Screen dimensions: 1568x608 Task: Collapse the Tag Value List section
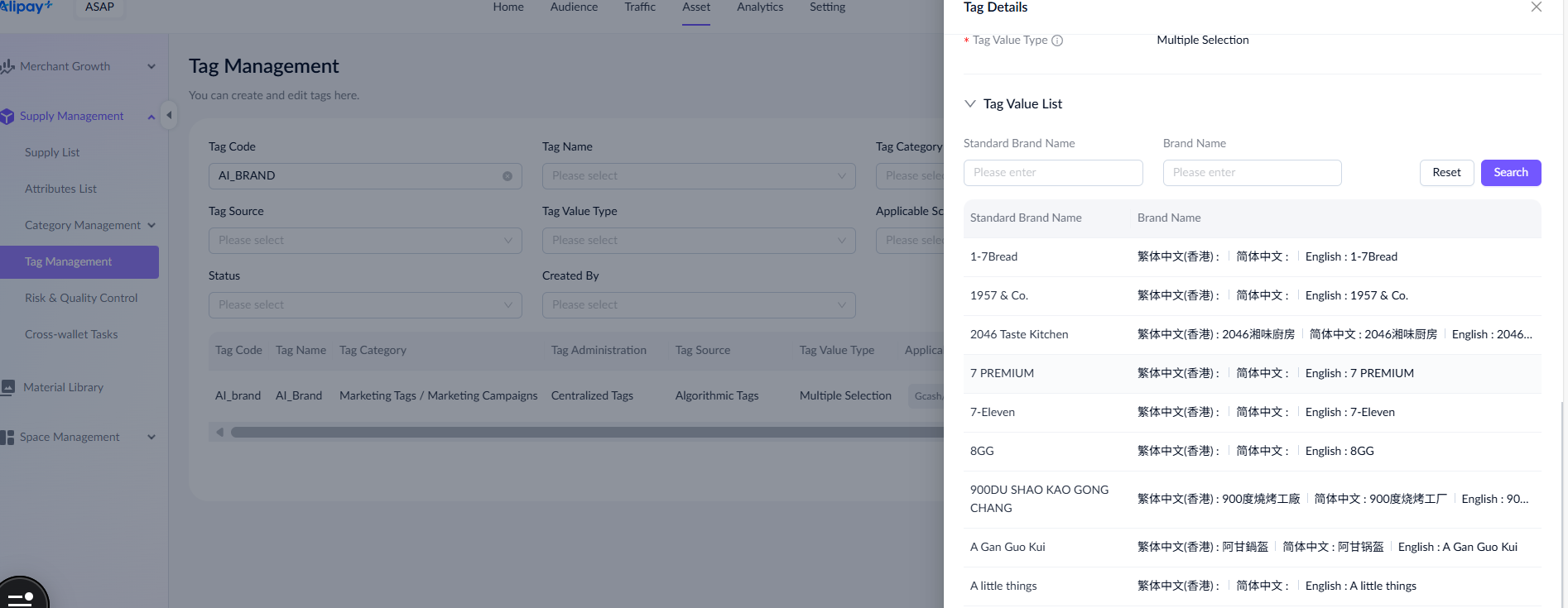tap(970, 104)
